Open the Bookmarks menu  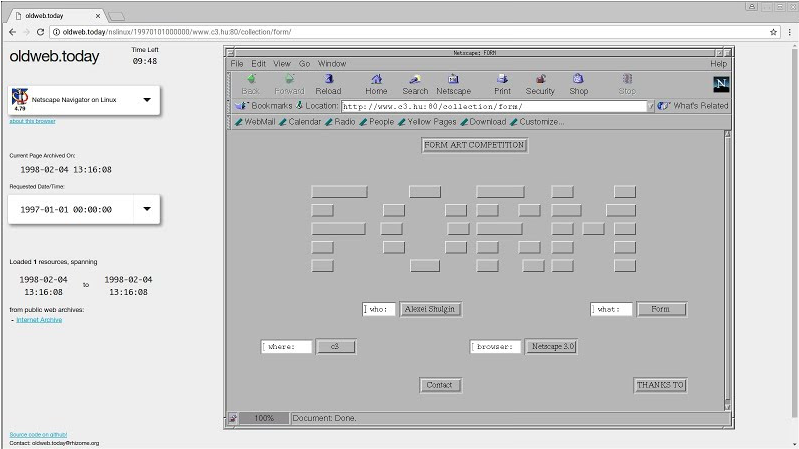[x=265, y=106]
